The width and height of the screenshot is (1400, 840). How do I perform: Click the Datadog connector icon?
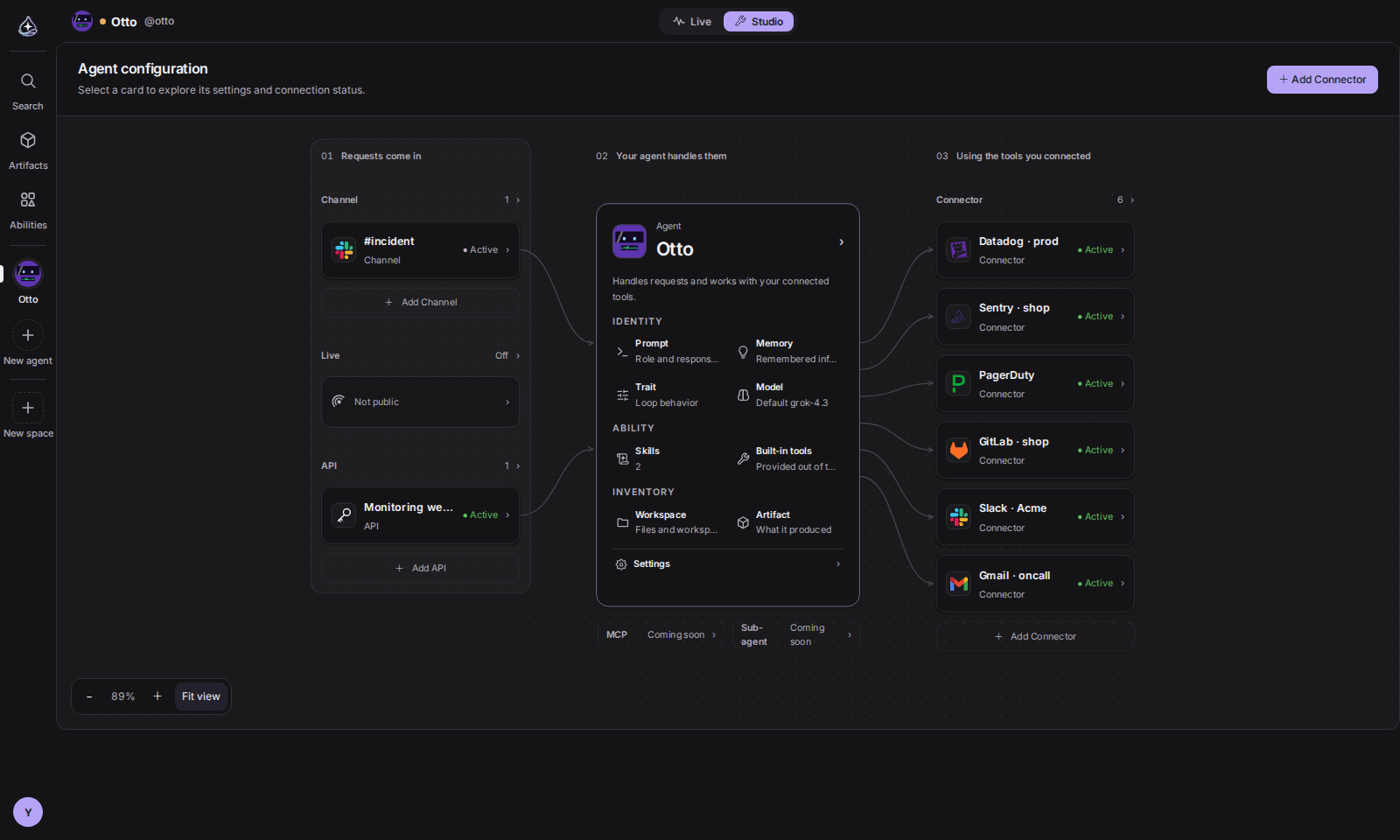pyautogui.click(x=959, y=250)
